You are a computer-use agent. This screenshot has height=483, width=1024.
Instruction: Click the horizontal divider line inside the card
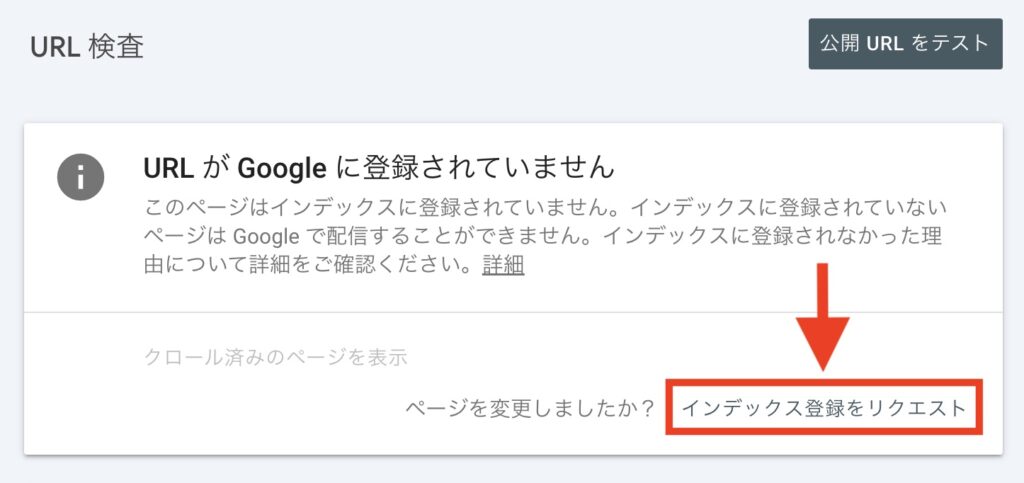coord(512,313)
